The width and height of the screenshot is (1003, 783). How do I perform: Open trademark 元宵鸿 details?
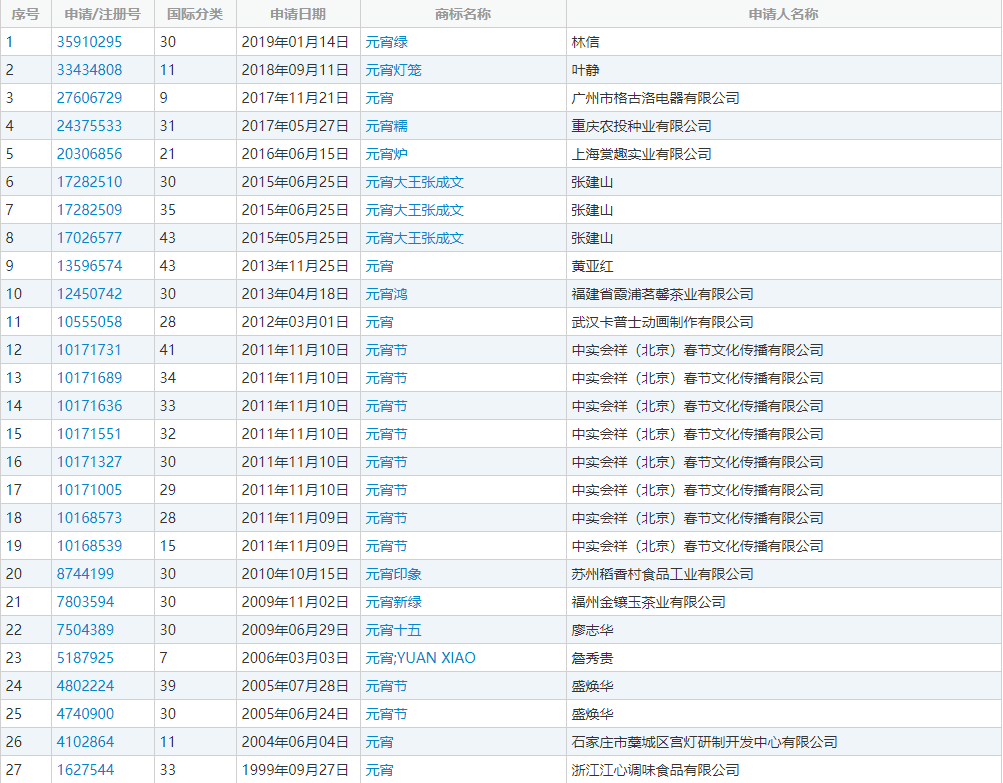(x=386, y=294)
